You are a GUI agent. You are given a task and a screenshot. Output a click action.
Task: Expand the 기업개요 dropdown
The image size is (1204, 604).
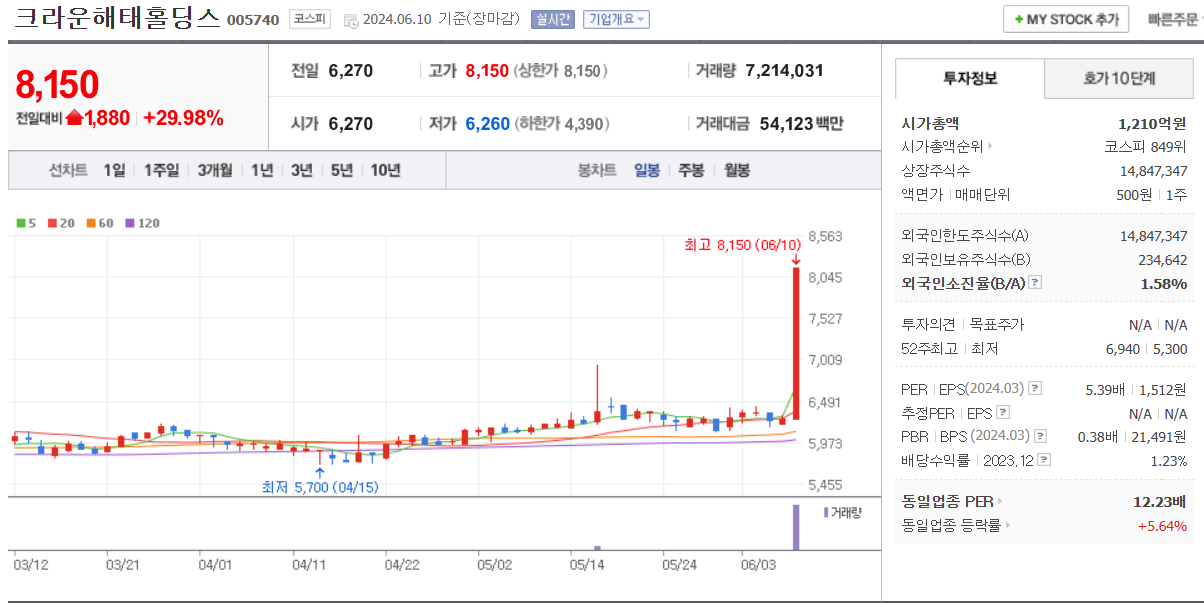point(616,19)
